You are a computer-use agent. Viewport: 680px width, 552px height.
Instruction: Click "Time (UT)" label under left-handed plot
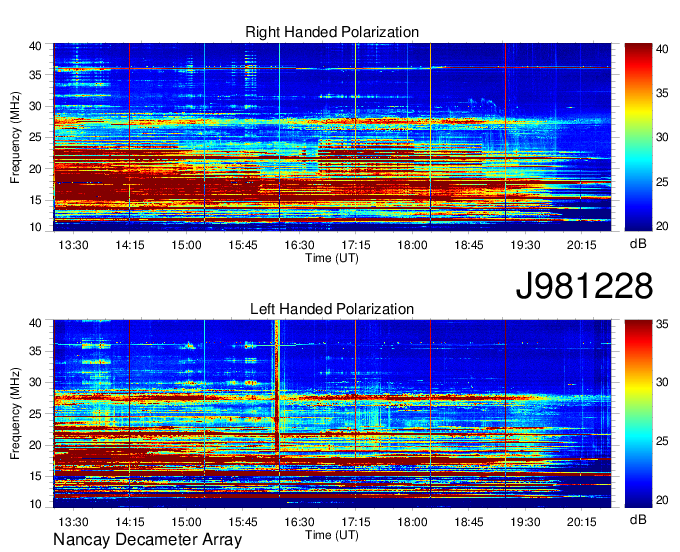[332, 535]
